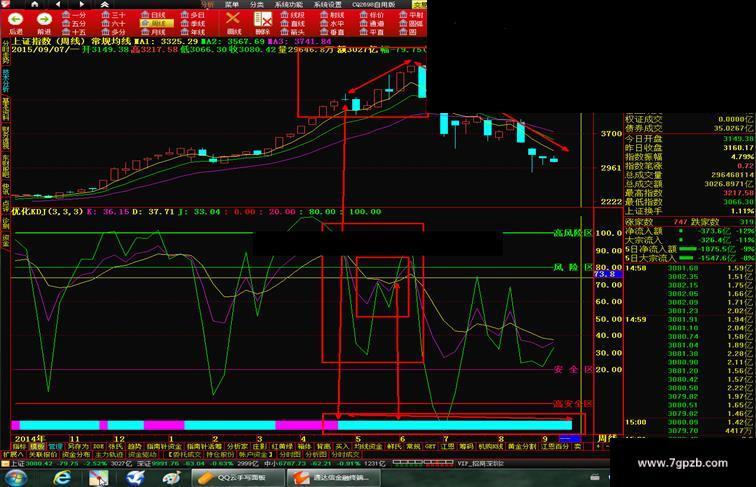
Task: Switch to 月线 monthly chart
Action: tap(153, 32)
